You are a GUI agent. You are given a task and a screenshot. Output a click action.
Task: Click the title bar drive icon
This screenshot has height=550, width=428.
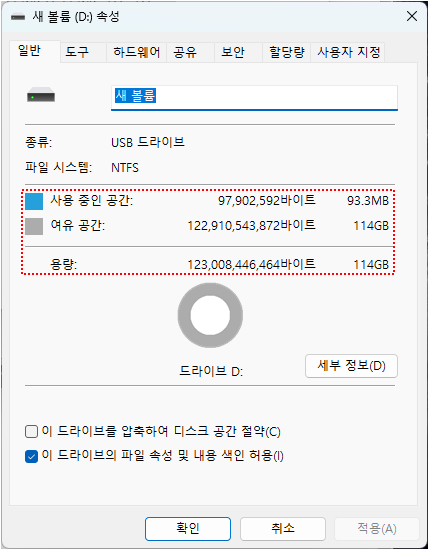coord(18,17)
